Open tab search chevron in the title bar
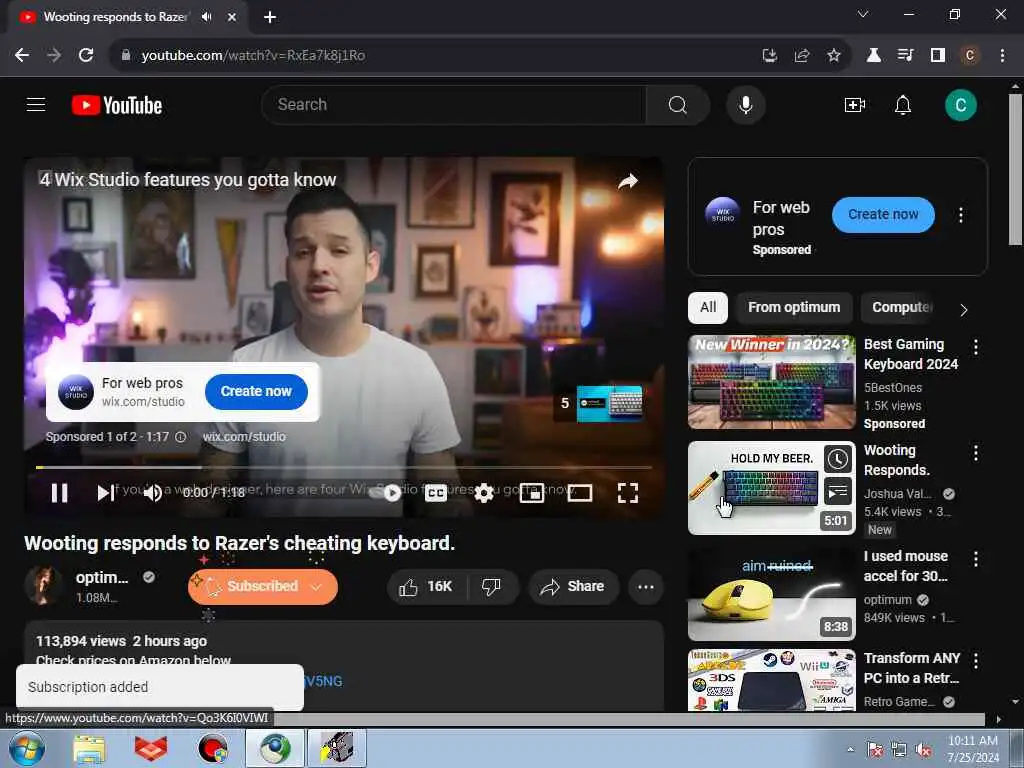The height and width of the screenshot is (768, 1024). tap(863, 14)
